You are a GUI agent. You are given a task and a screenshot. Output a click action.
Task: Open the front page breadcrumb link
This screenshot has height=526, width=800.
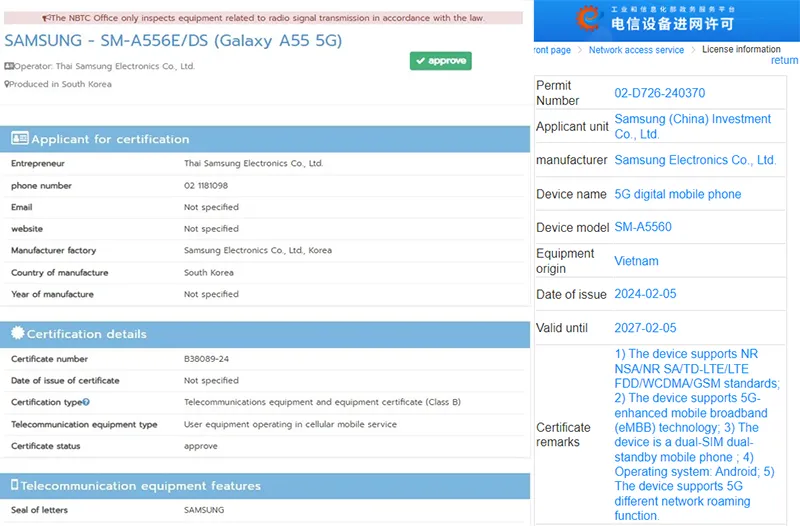(x=553, y=50)
